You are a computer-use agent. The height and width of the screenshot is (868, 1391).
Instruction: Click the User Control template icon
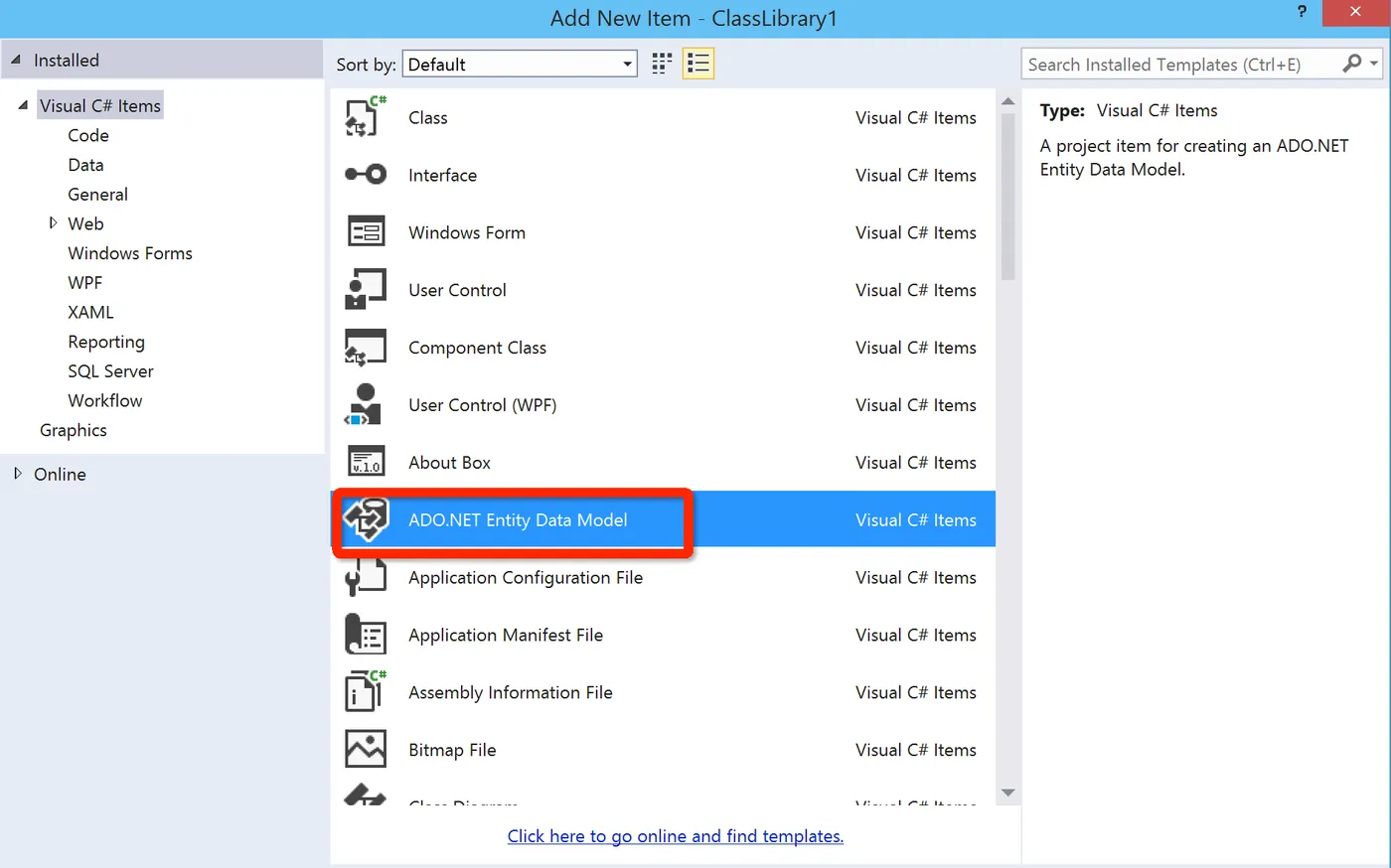point(365,290)
